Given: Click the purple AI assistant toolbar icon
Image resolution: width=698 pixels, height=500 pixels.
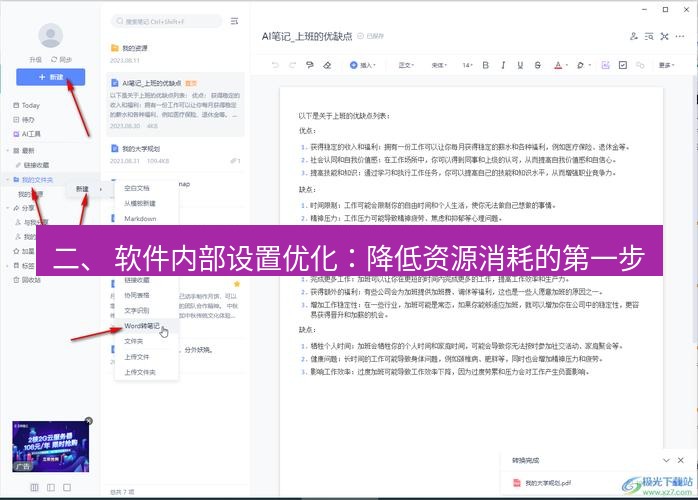Looking at the screenshot, I should (x=605, y=65).
